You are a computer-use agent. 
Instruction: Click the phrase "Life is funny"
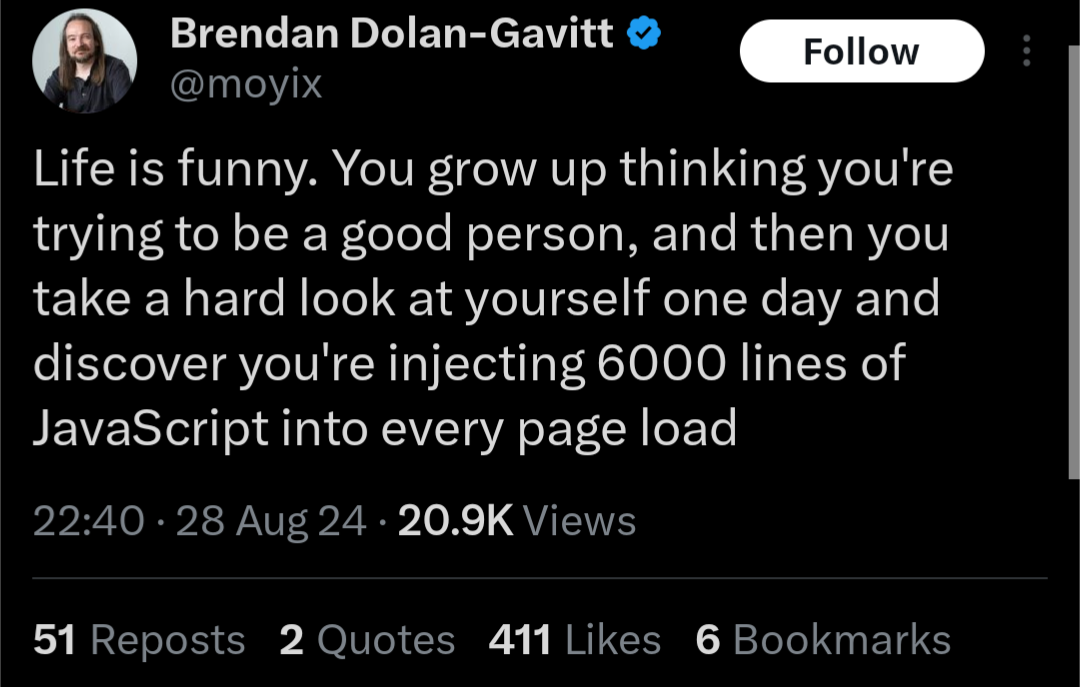point(173,171)
